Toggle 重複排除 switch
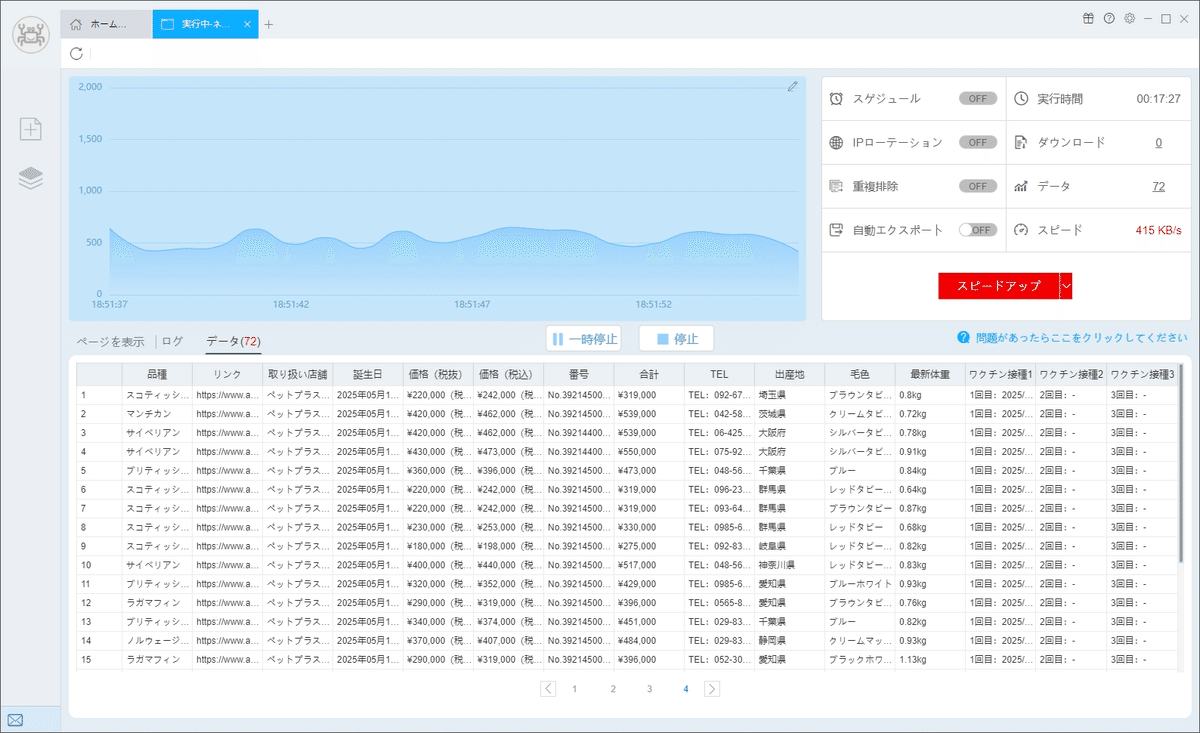The width and height of the screenshot is (1200, 733). point(978,186)
